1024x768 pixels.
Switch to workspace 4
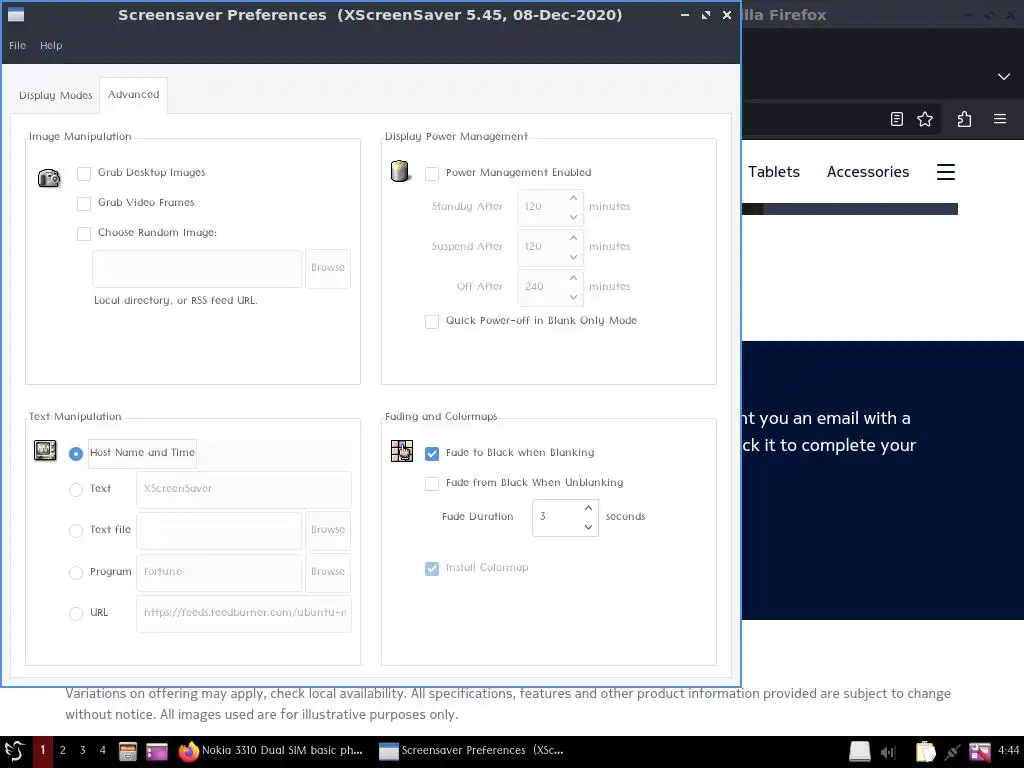coord(103,750)
